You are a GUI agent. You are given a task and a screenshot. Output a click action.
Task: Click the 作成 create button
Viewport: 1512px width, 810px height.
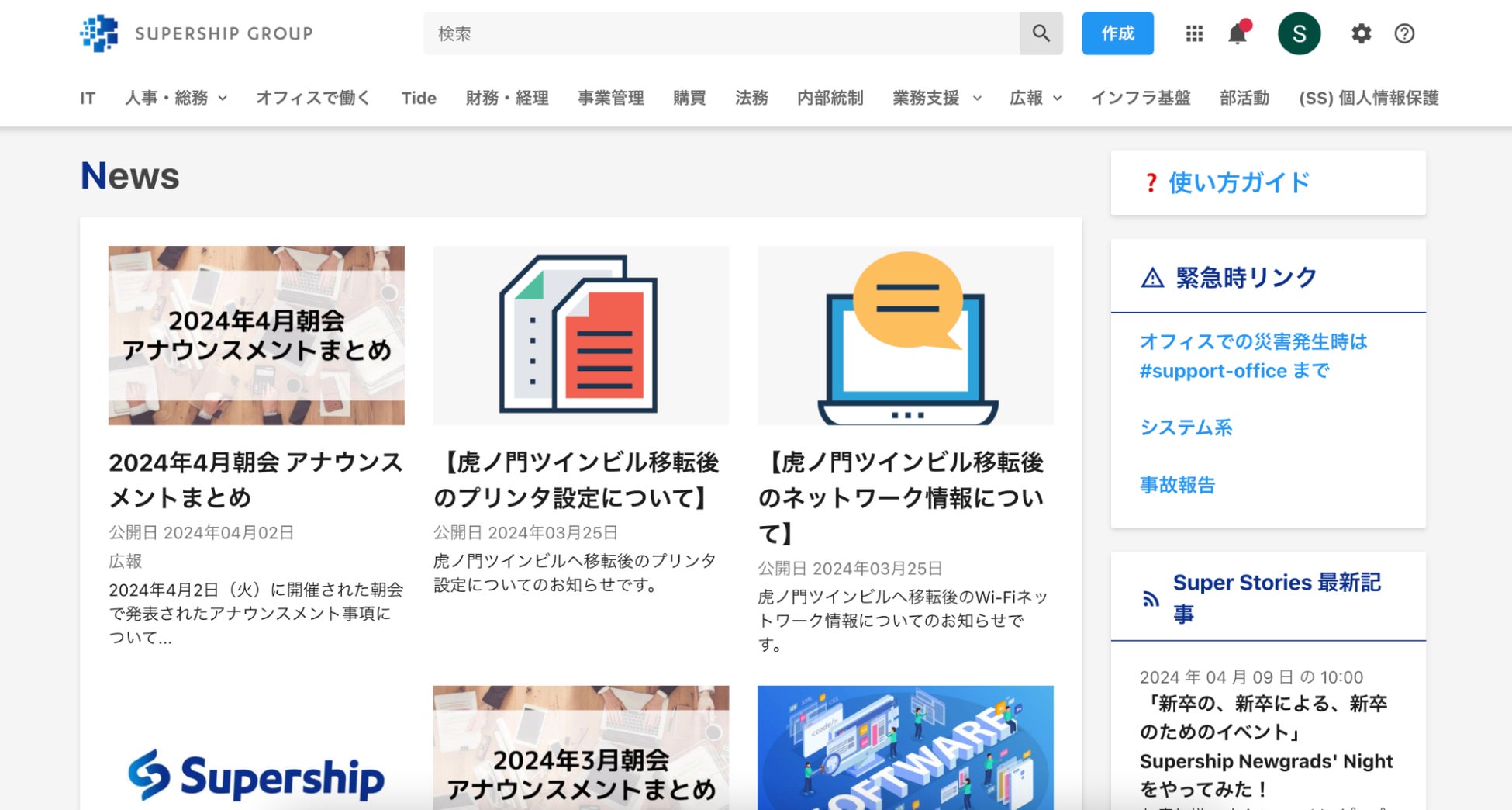[x=1117, y=33]
